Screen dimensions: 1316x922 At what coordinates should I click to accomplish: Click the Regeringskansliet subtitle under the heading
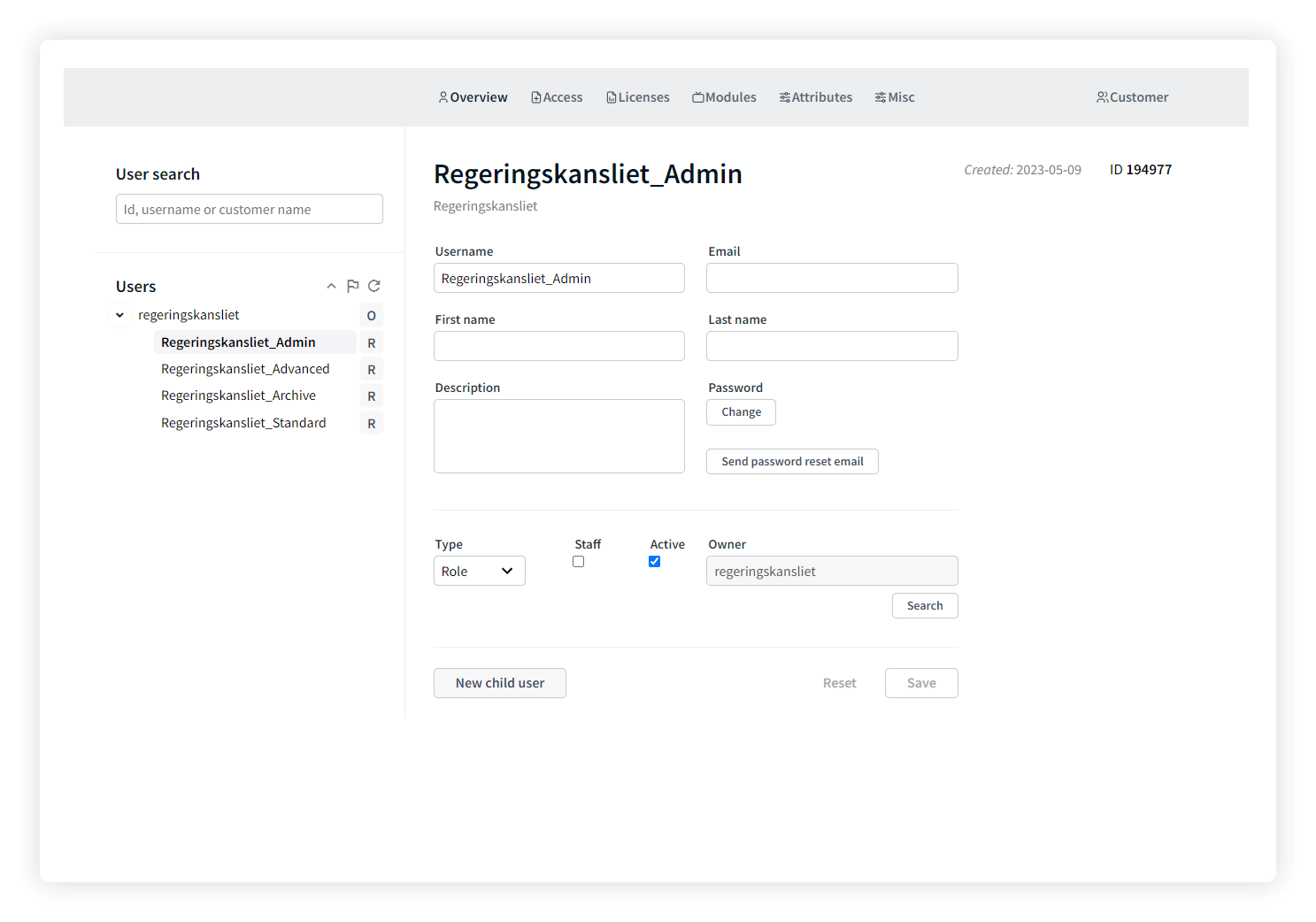coord(485,206)
